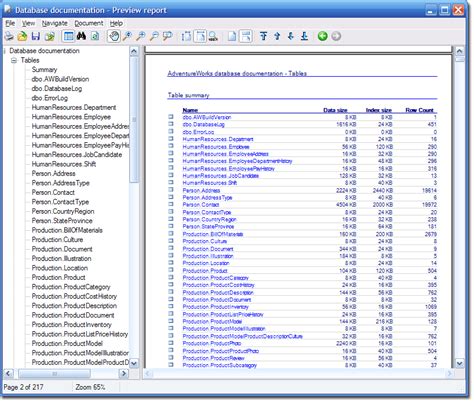Open Find with the binoculars icon
The height and width of the screenshot is (402, 474).
pyautogui.click(x=81, y=36)
